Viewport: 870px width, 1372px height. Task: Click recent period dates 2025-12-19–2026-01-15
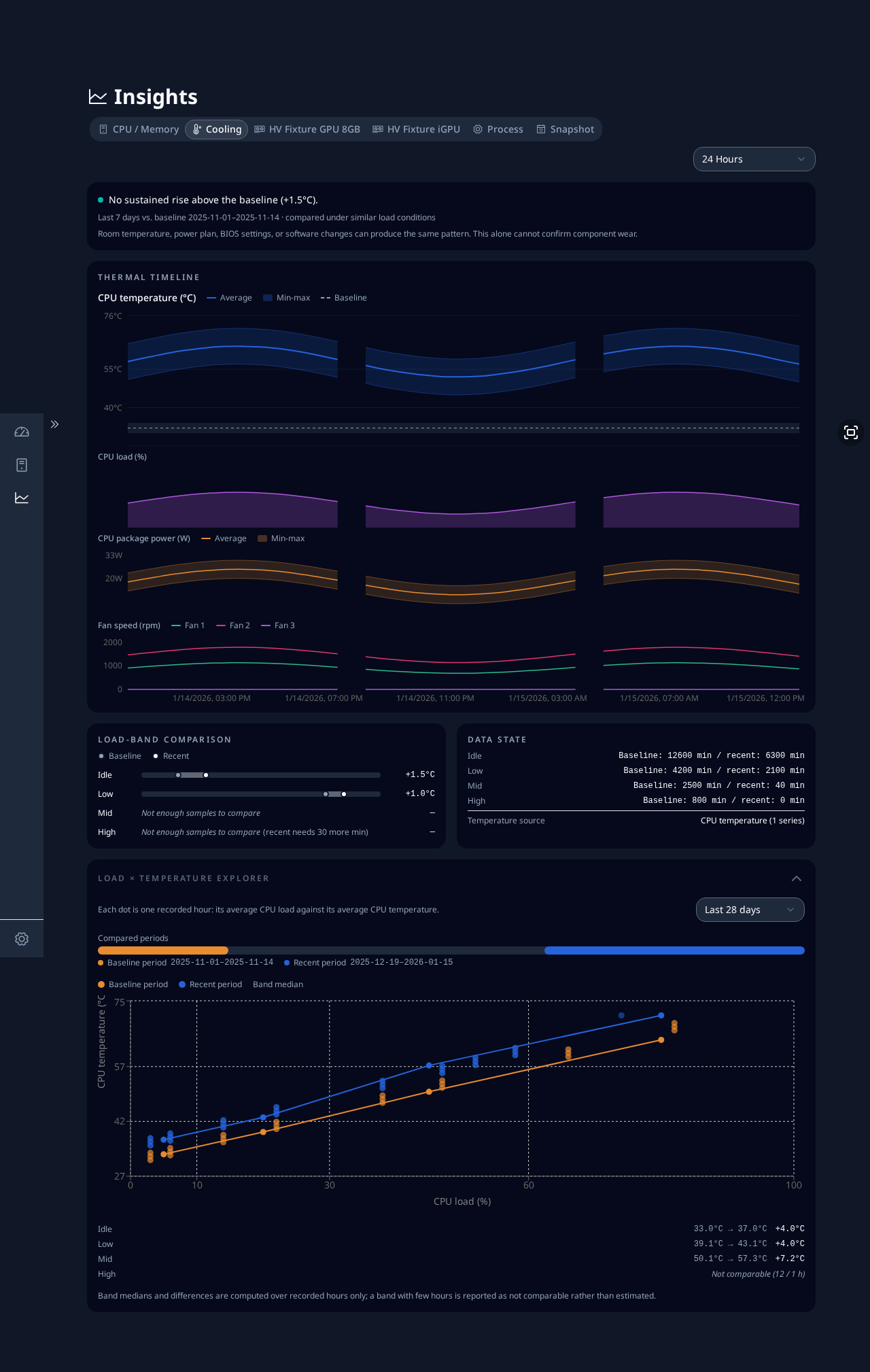tap(401, 963)
